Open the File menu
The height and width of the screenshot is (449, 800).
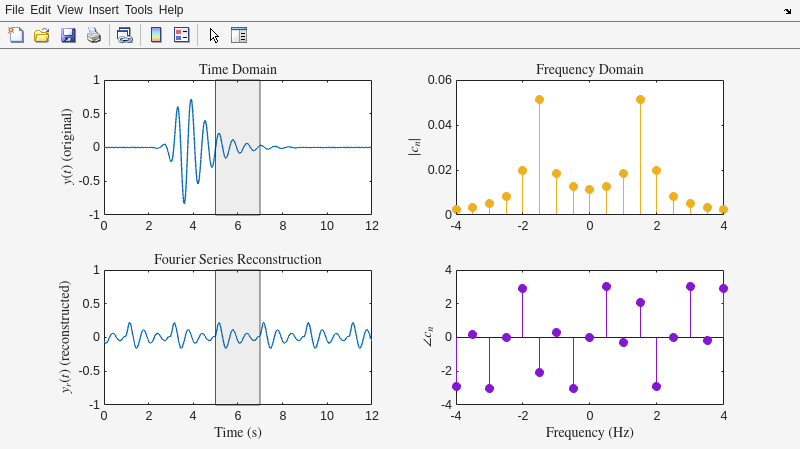click(x=14, y=10)
